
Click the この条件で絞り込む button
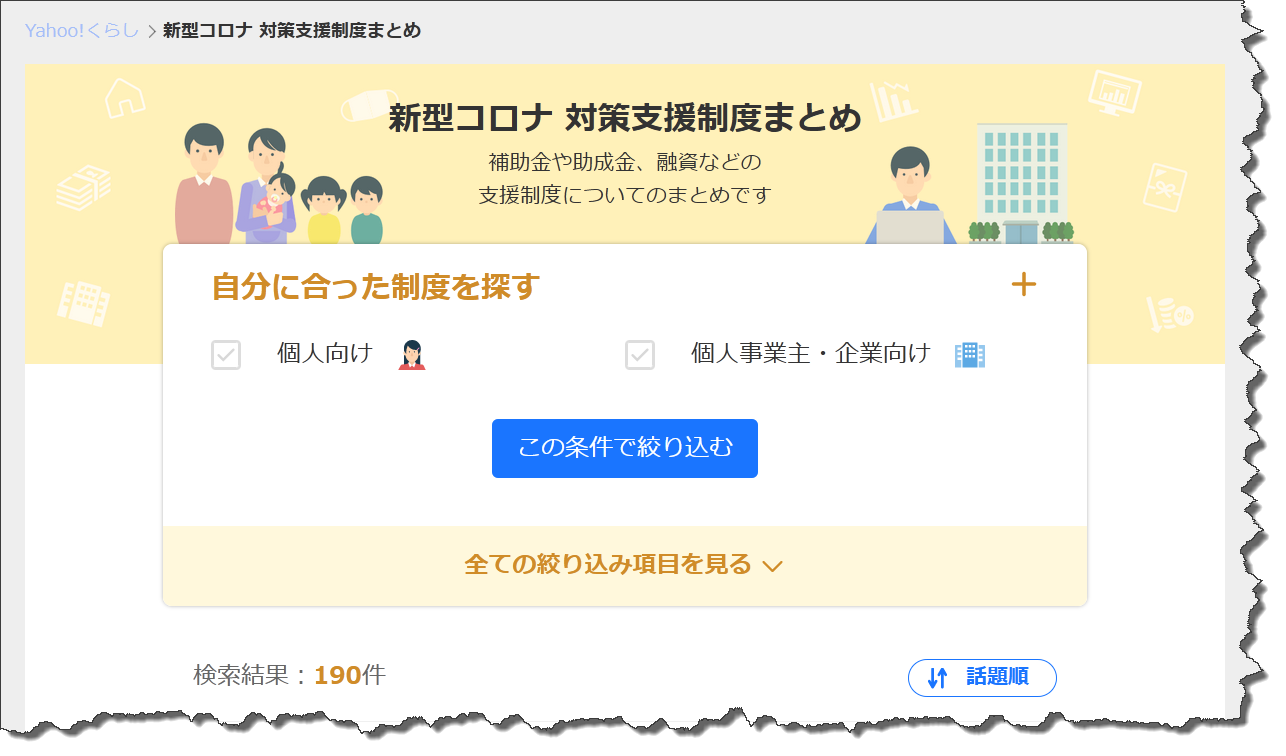pos(625,448)
